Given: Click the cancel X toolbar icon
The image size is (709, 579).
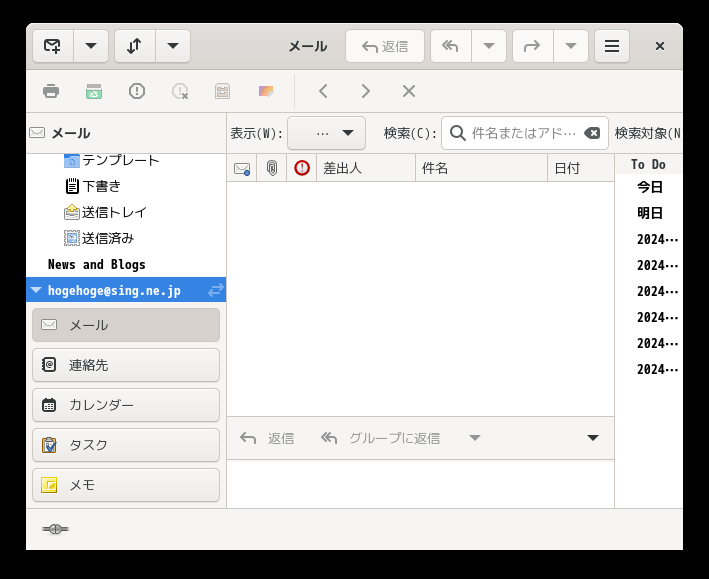Looking at the screenshot, I should (x=409, y=91).
